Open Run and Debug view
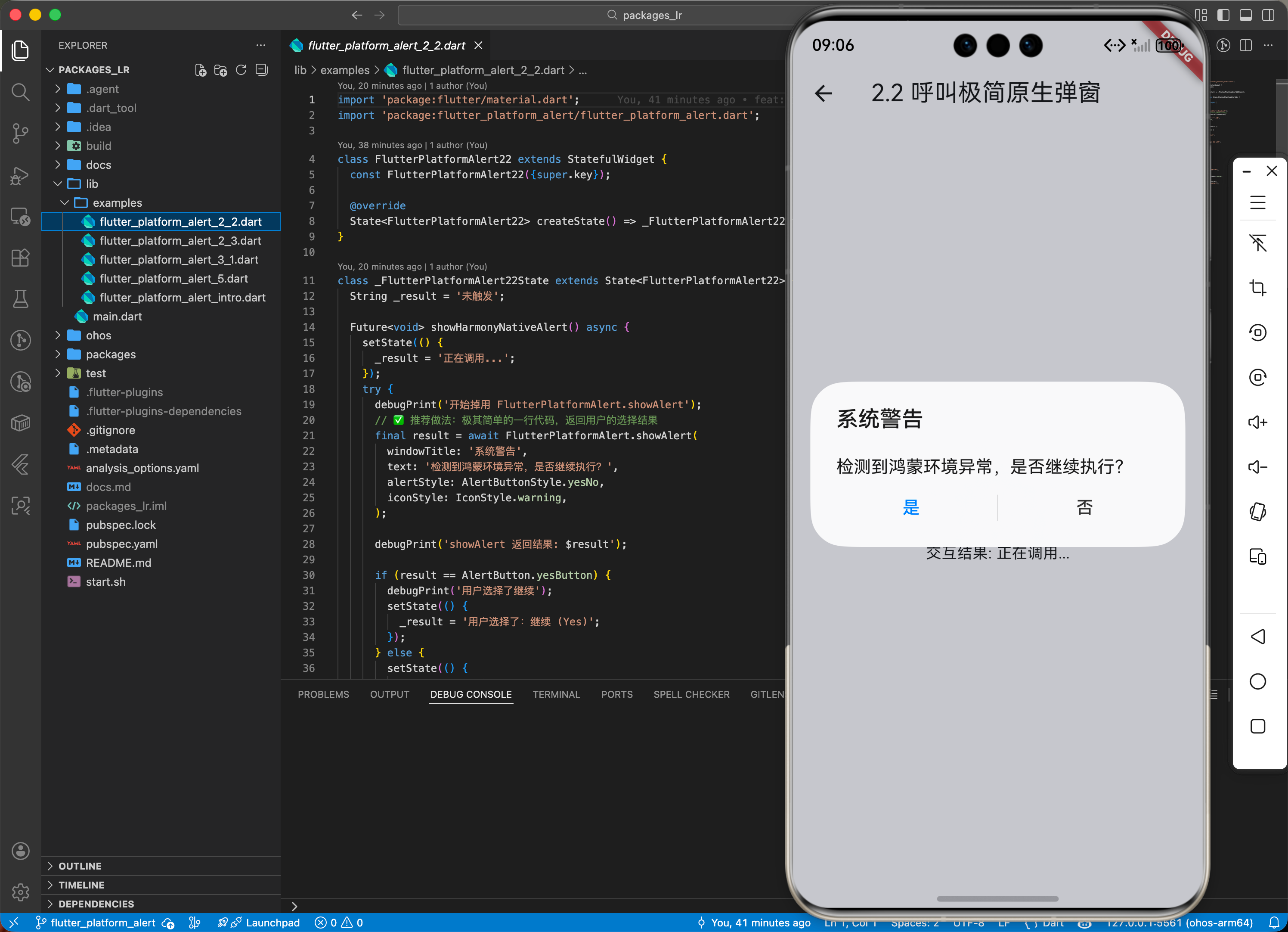The width and height of the screenshot is (1288, 932). 20,175
